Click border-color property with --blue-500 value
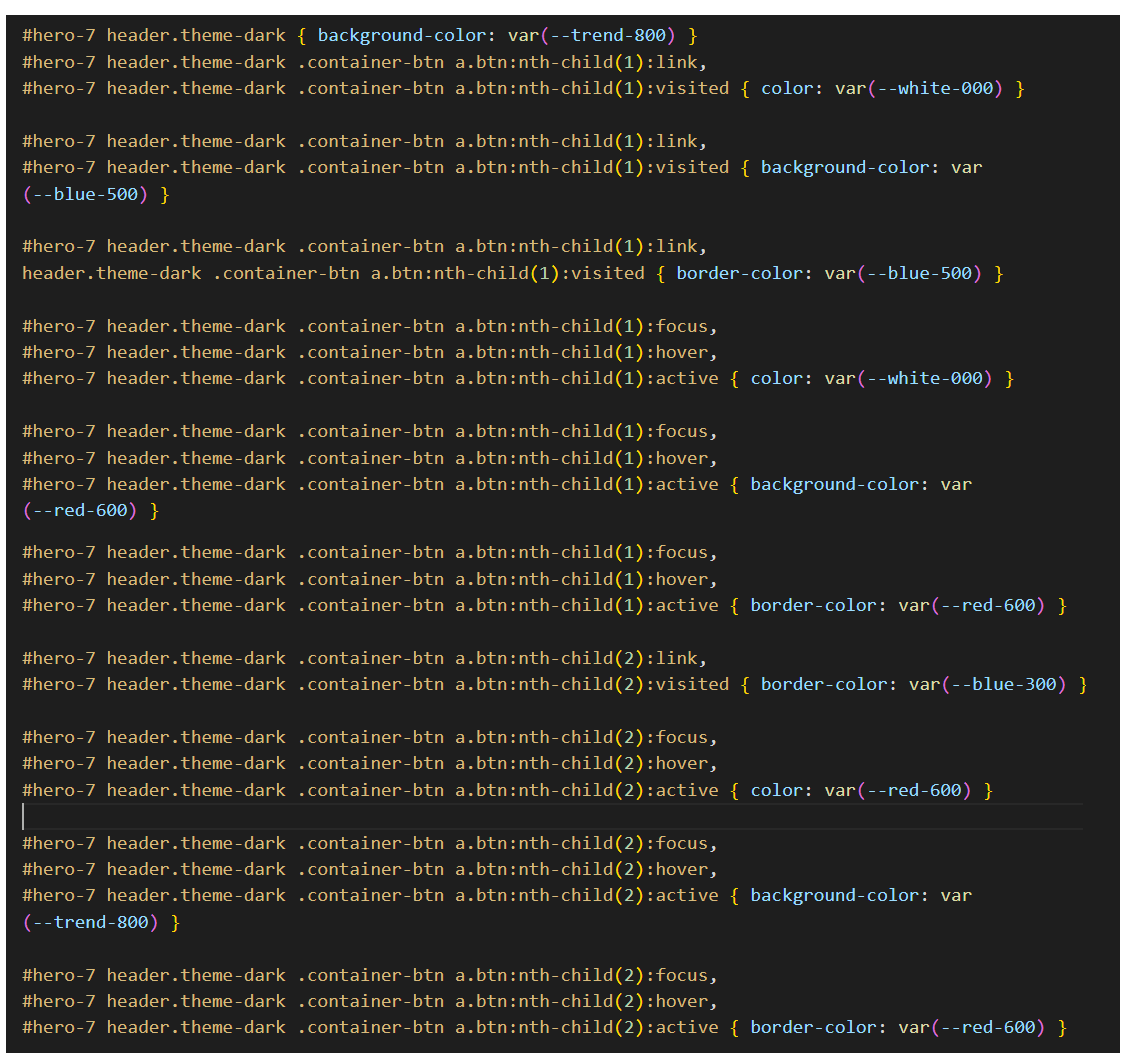Viewport: 1128px width, 1056px height. pos(739,273)
